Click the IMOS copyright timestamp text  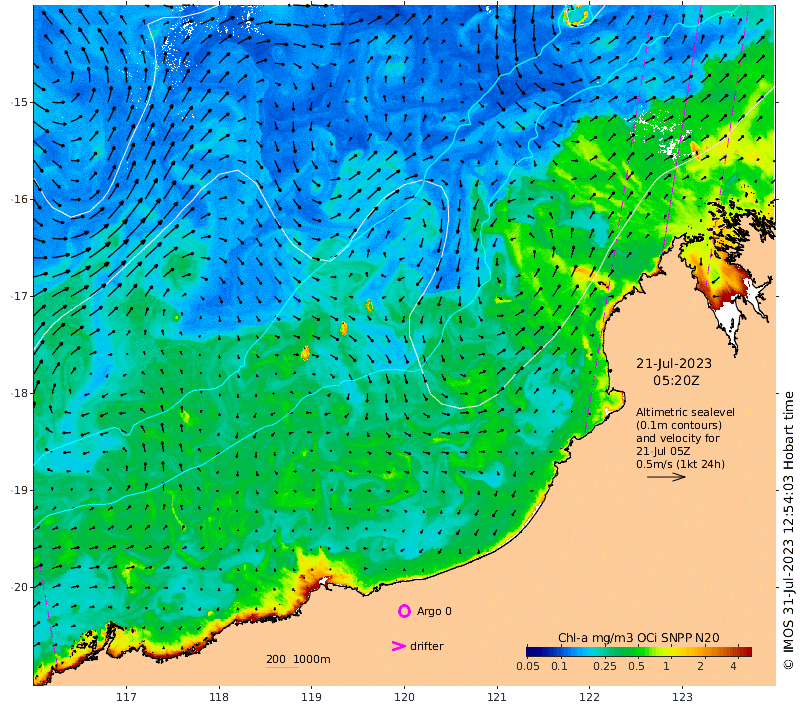(788, 530)
